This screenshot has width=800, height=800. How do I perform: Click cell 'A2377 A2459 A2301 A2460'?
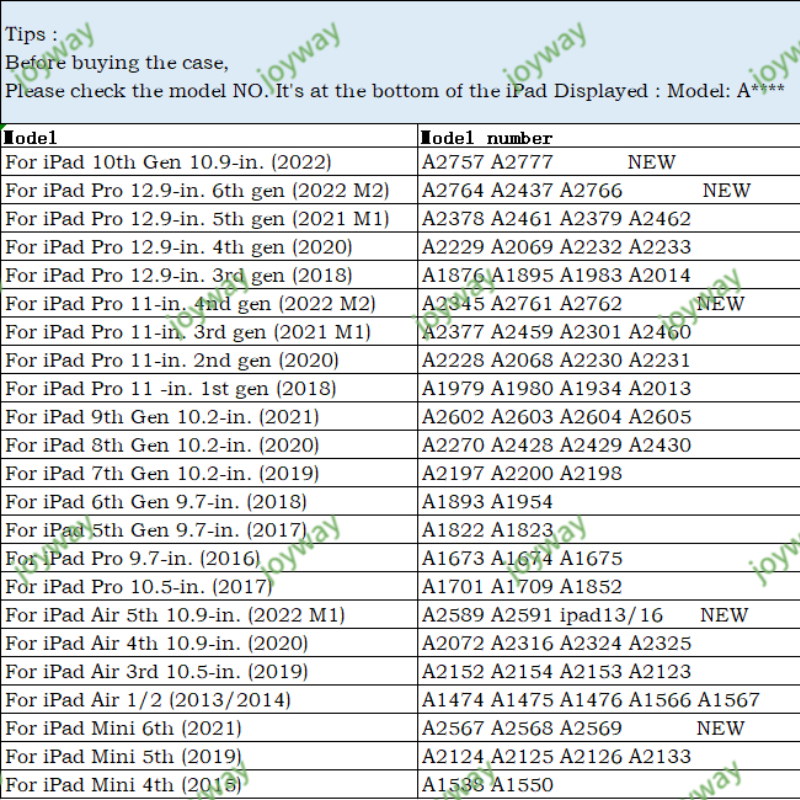point(609,332)
